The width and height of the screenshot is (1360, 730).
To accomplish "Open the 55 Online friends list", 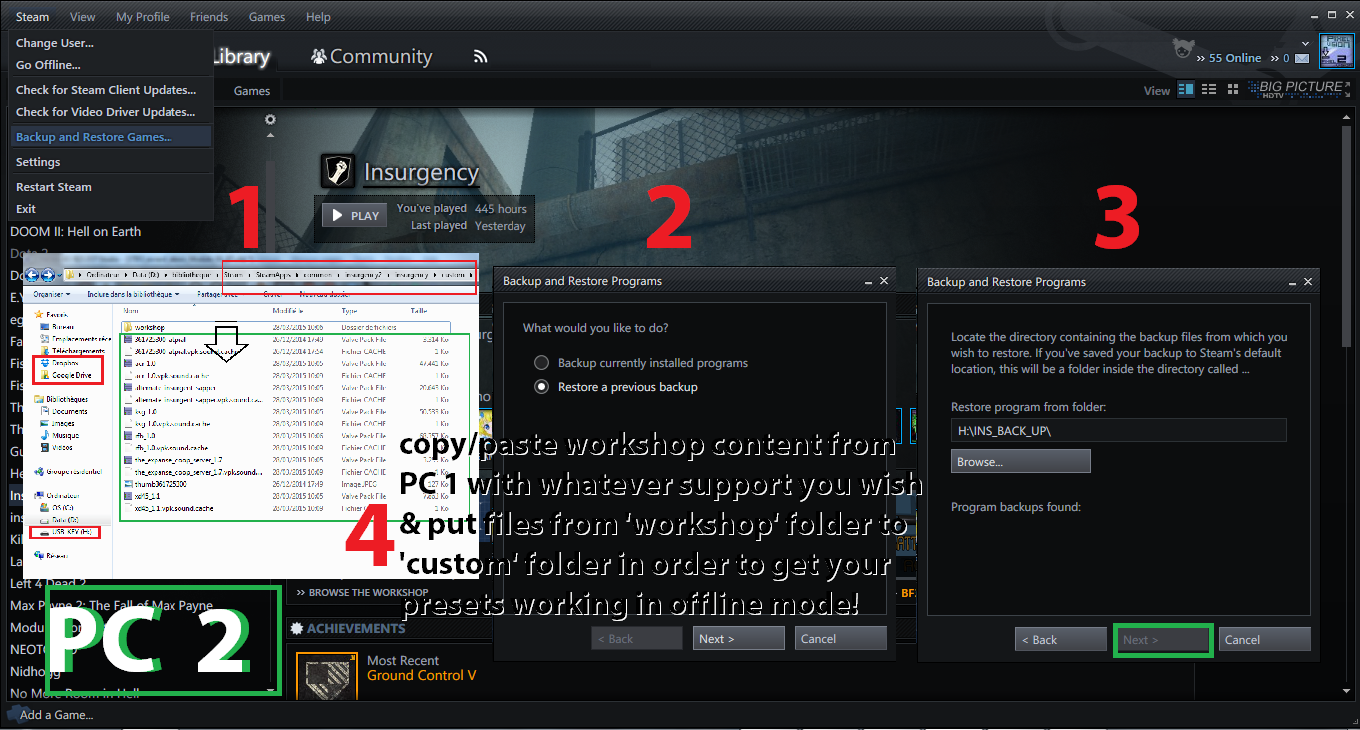I will coord(1235,58).
